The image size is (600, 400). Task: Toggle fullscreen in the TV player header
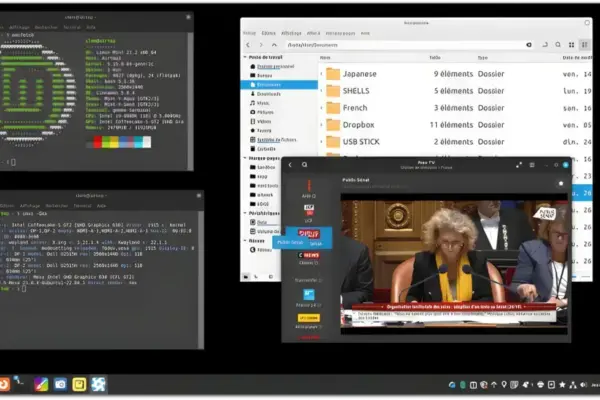click(x=519, y=165)
